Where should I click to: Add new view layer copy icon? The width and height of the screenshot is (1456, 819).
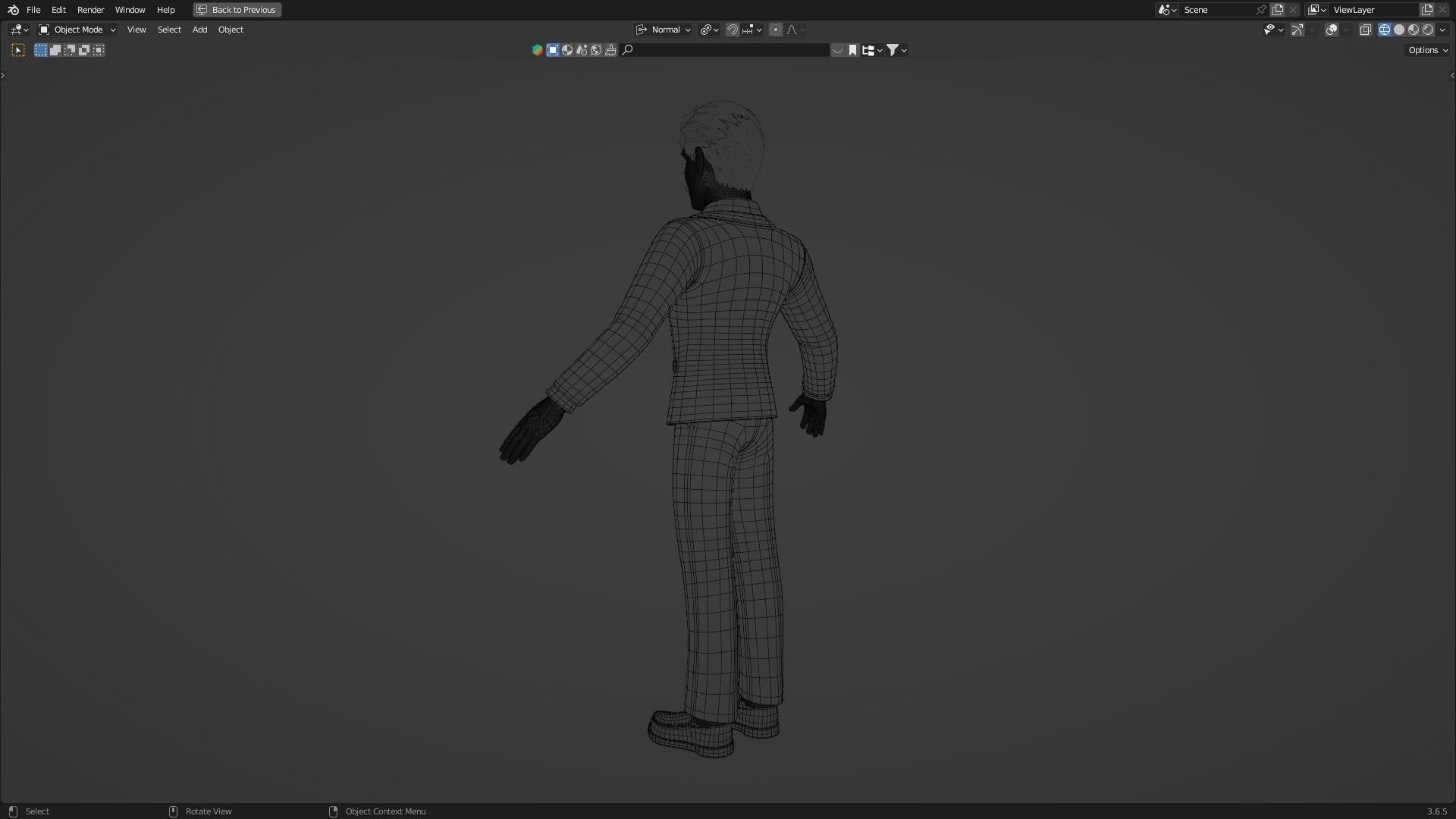click(1427, 10)
